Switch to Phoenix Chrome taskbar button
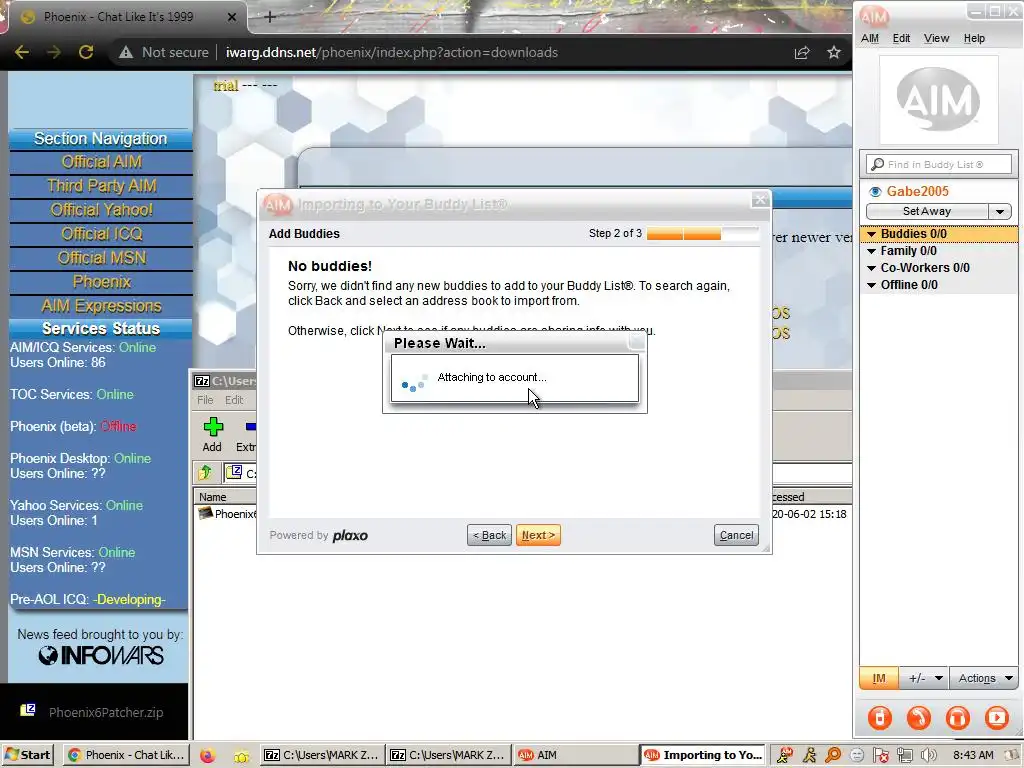The height and width of the screenshot is (768, 1024). pos(126,755)
